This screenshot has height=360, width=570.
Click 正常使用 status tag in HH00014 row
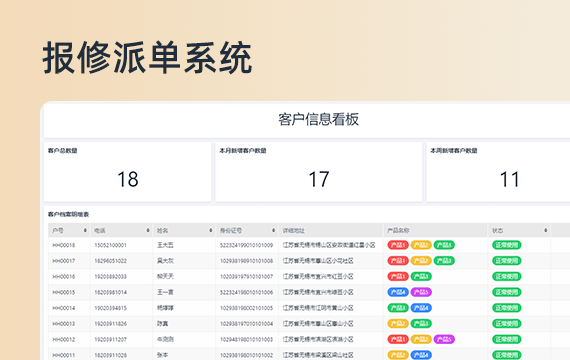pyautogui.click(x=507, y=308)
